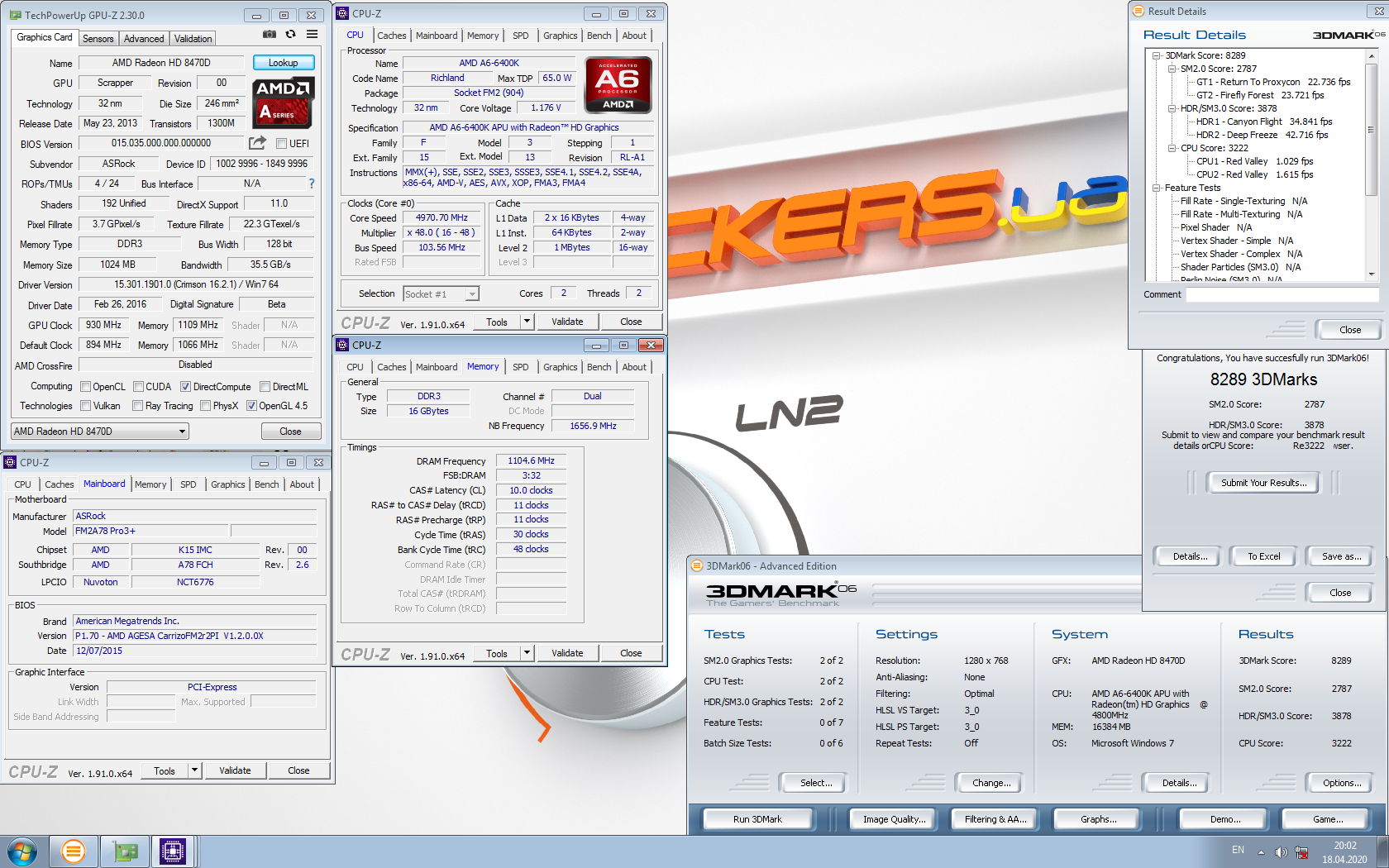Toggle the PhysX checkbox
This screenshot has width=1389, height=868.
tap(205, 406)
